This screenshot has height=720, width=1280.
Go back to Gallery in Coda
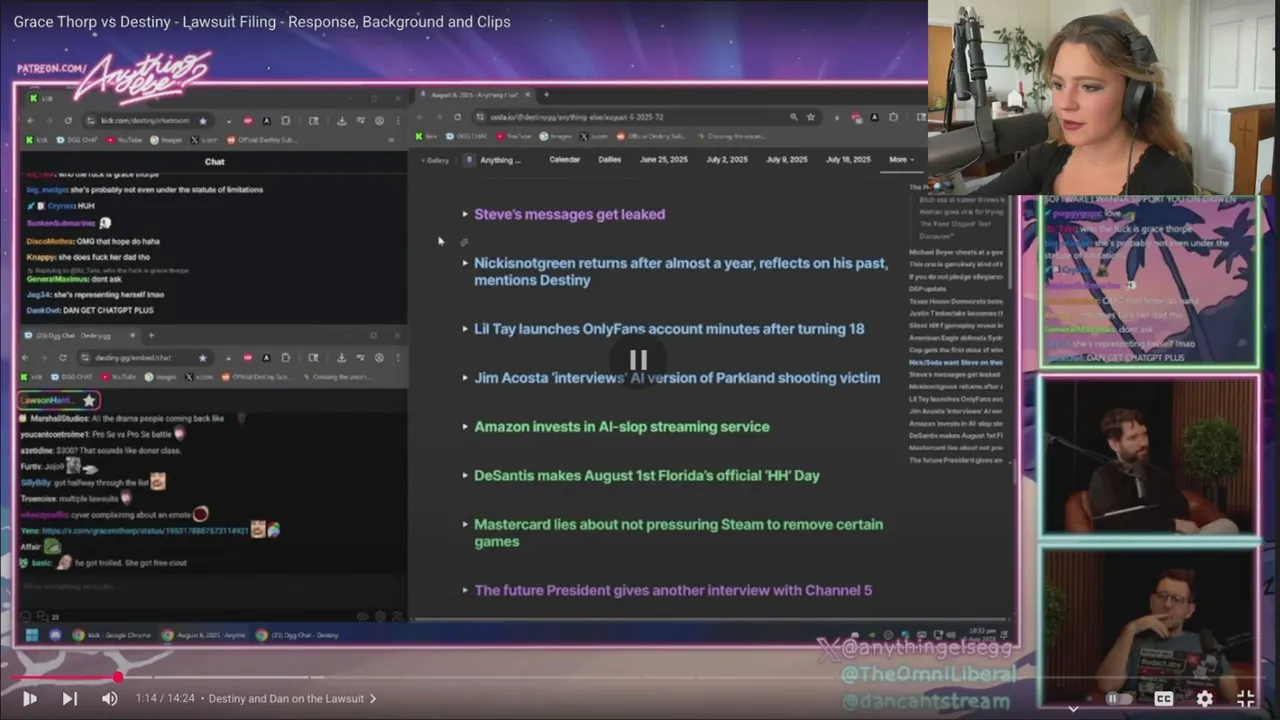(435, 160)
